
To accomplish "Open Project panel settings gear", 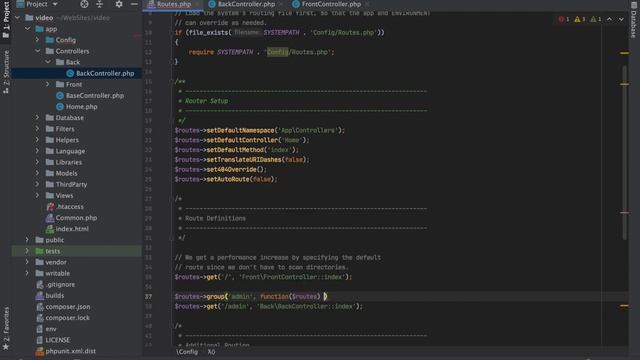I will [x=119, y=4].
